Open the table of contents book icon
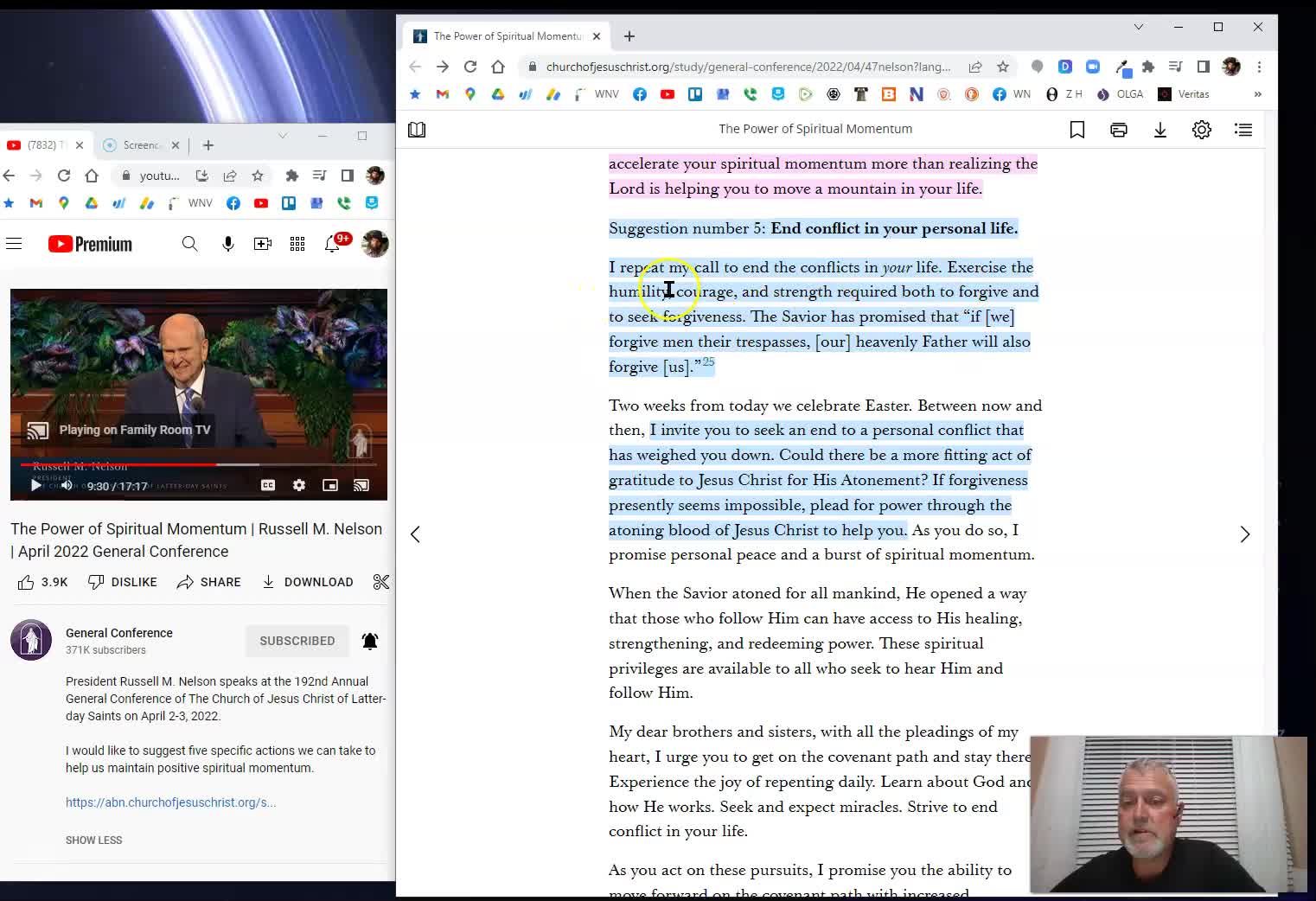This screenshot has width=1316, height=901. 417,130
